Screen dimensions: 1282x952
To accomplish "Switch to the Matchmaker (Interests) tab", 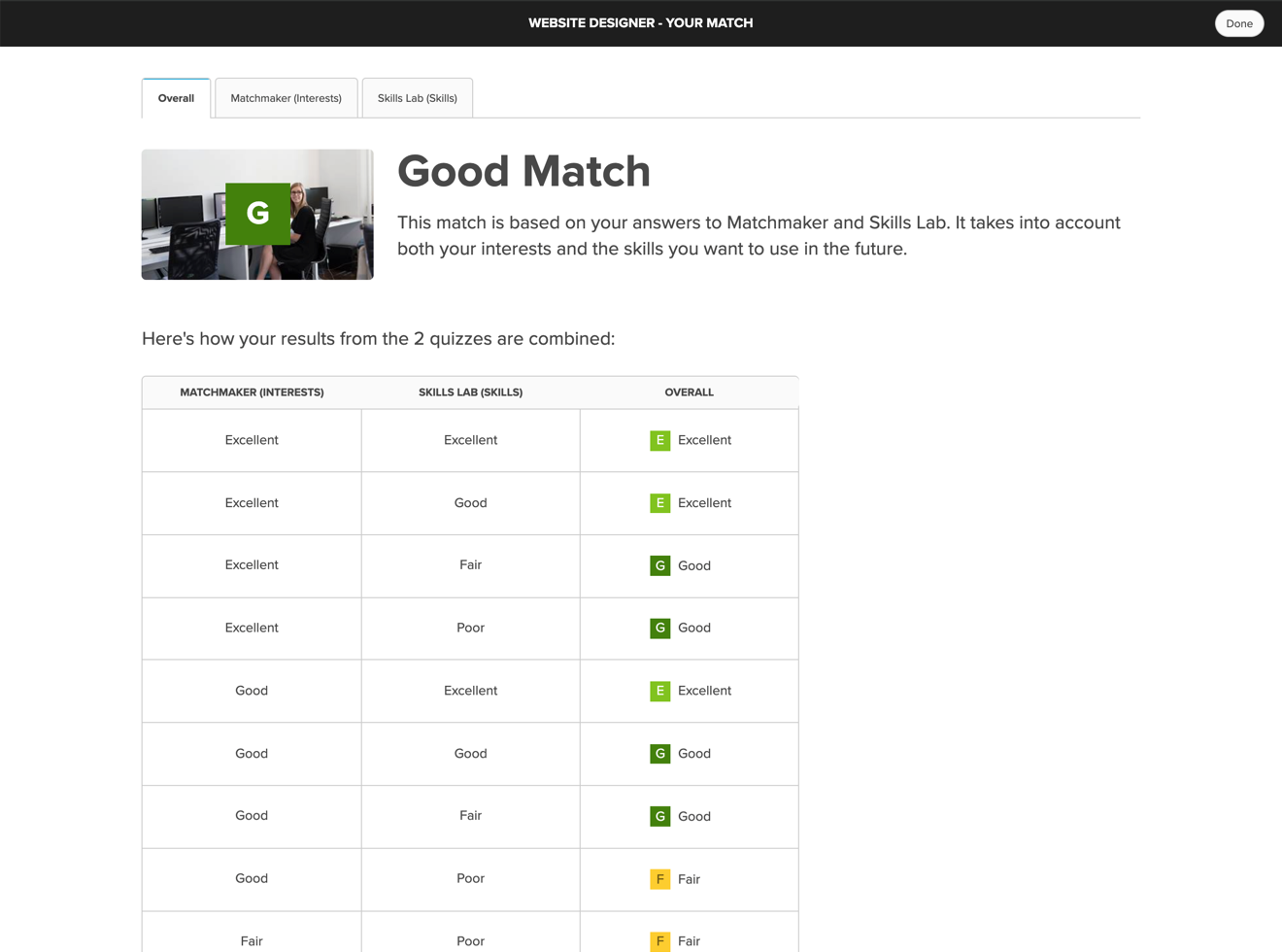I will tap(286, 98).
